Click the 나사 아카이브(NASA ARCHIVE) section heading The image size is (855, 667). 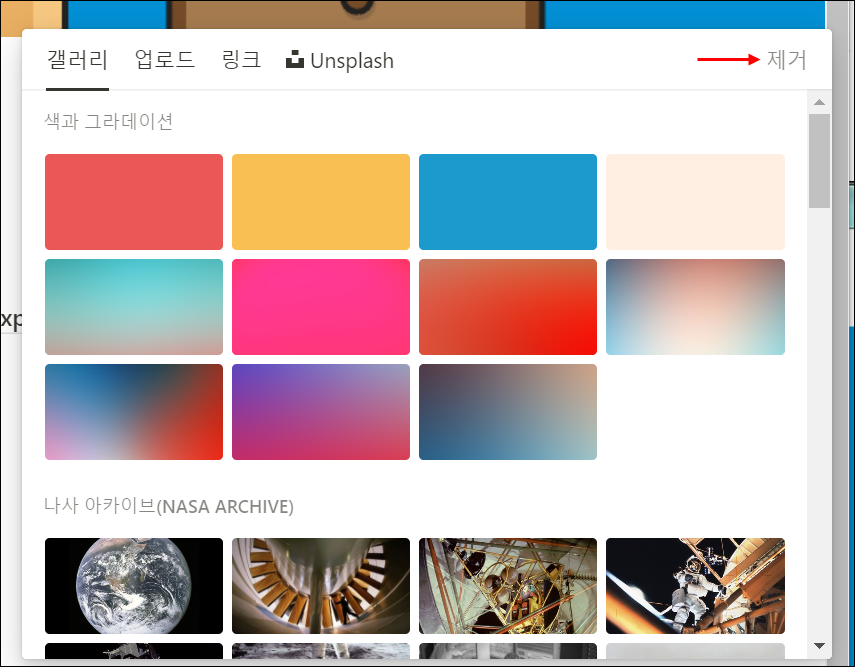click(169, 506)
